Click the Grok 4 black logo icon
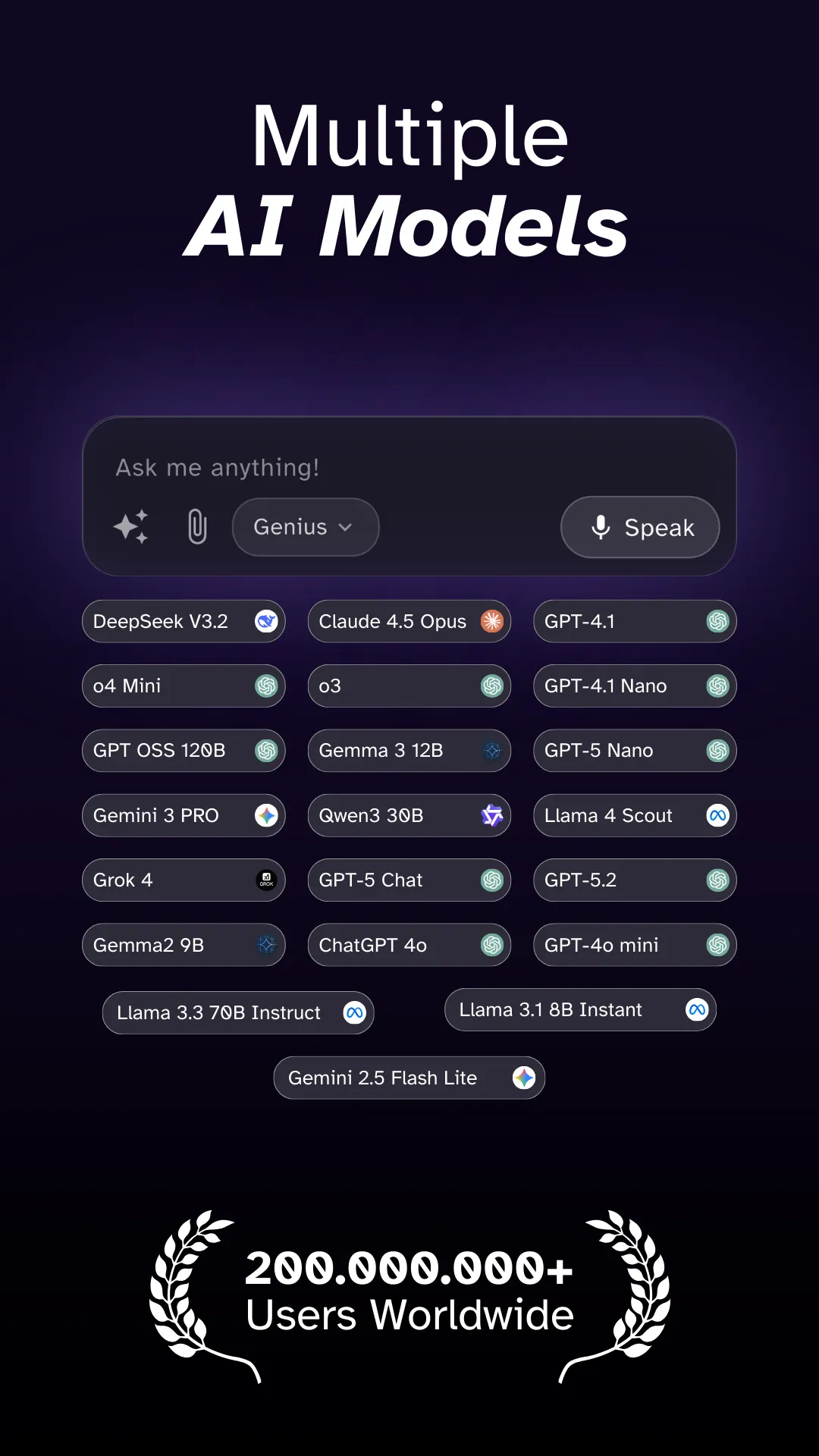Image resolution: width=819 pixels, height=1456 pixels. (x=266, y=880)
